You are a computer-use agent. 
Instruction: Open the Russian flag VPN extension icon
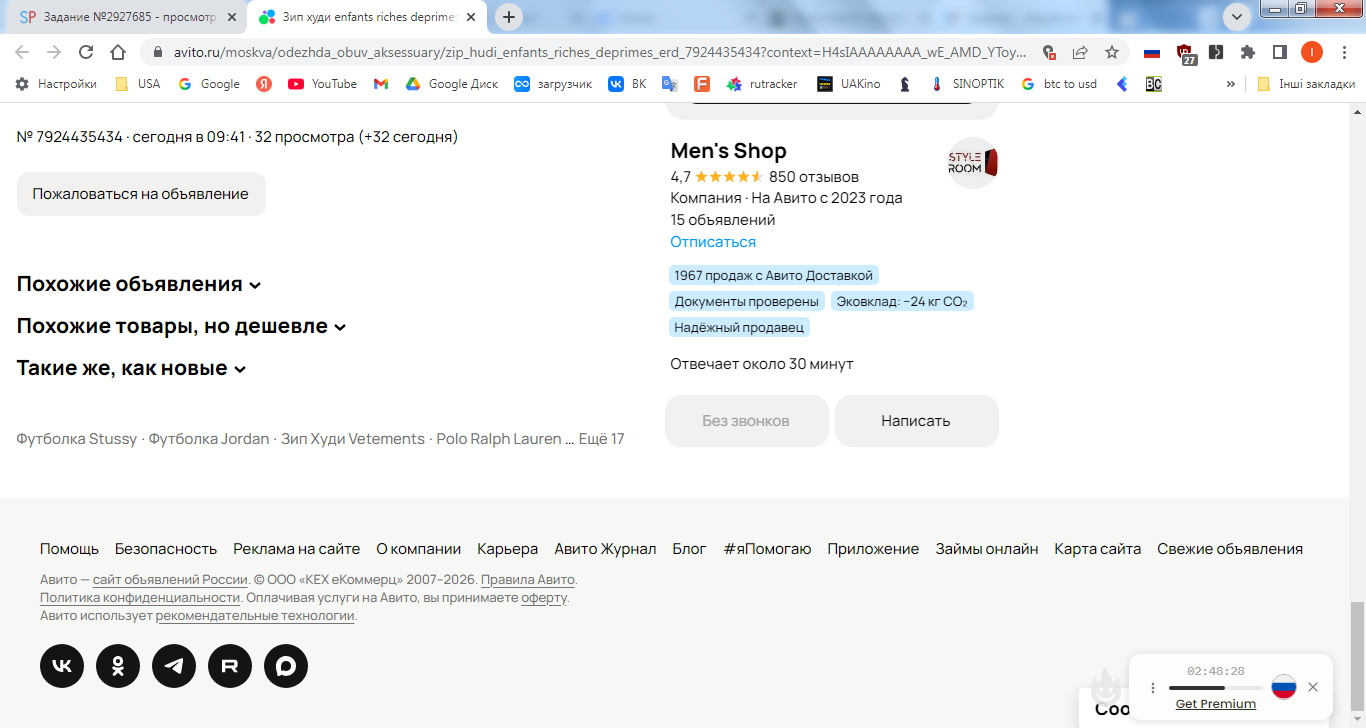[x=1152, y=52]
